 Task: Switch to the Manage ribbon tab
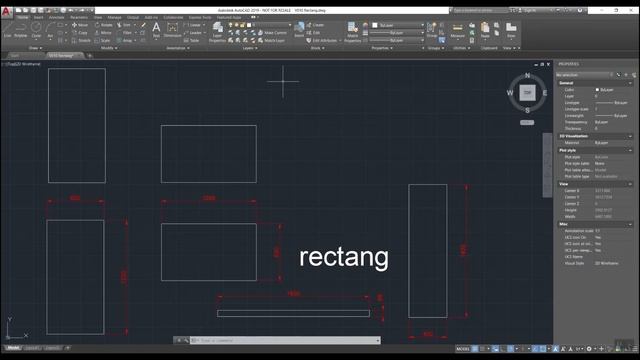114,18
